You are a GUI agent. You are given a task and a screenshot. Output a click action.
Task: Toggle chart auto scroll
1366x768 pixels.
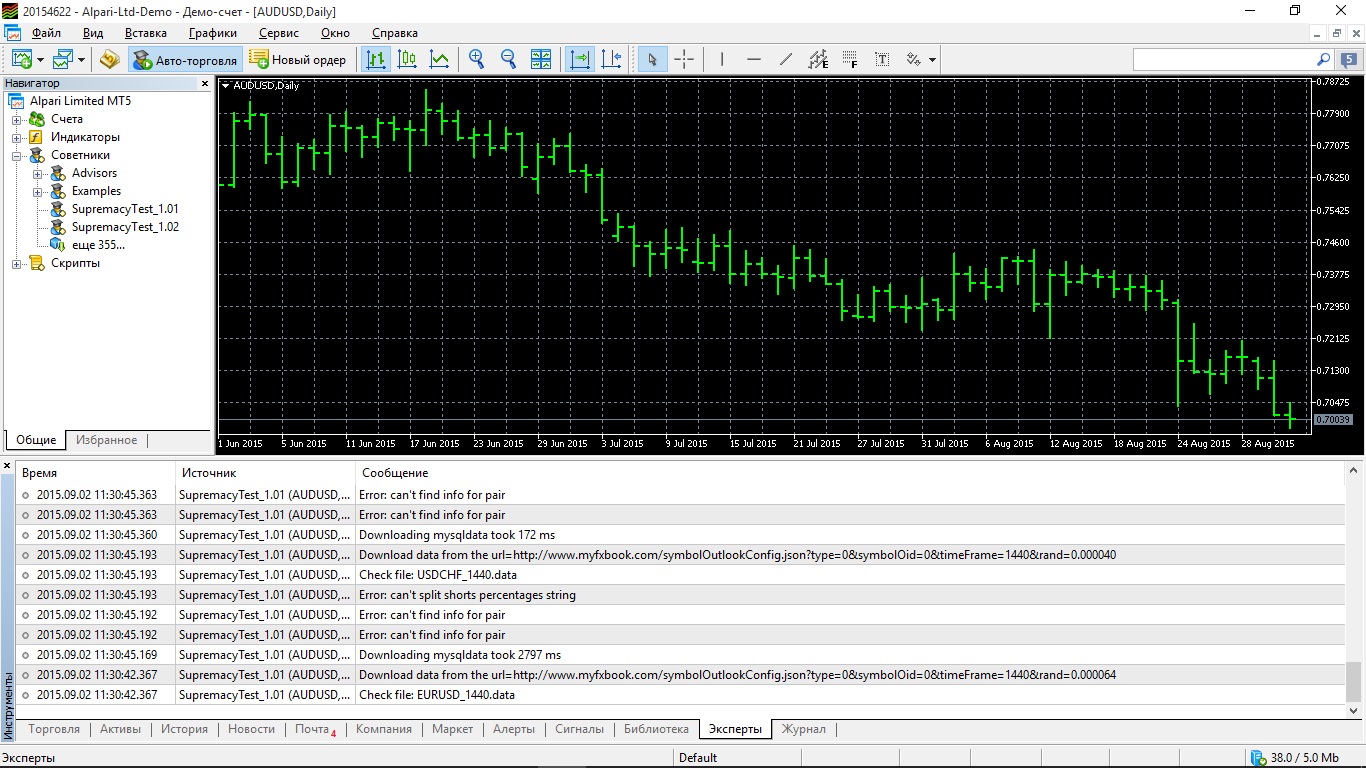click(x=580, y=59)
